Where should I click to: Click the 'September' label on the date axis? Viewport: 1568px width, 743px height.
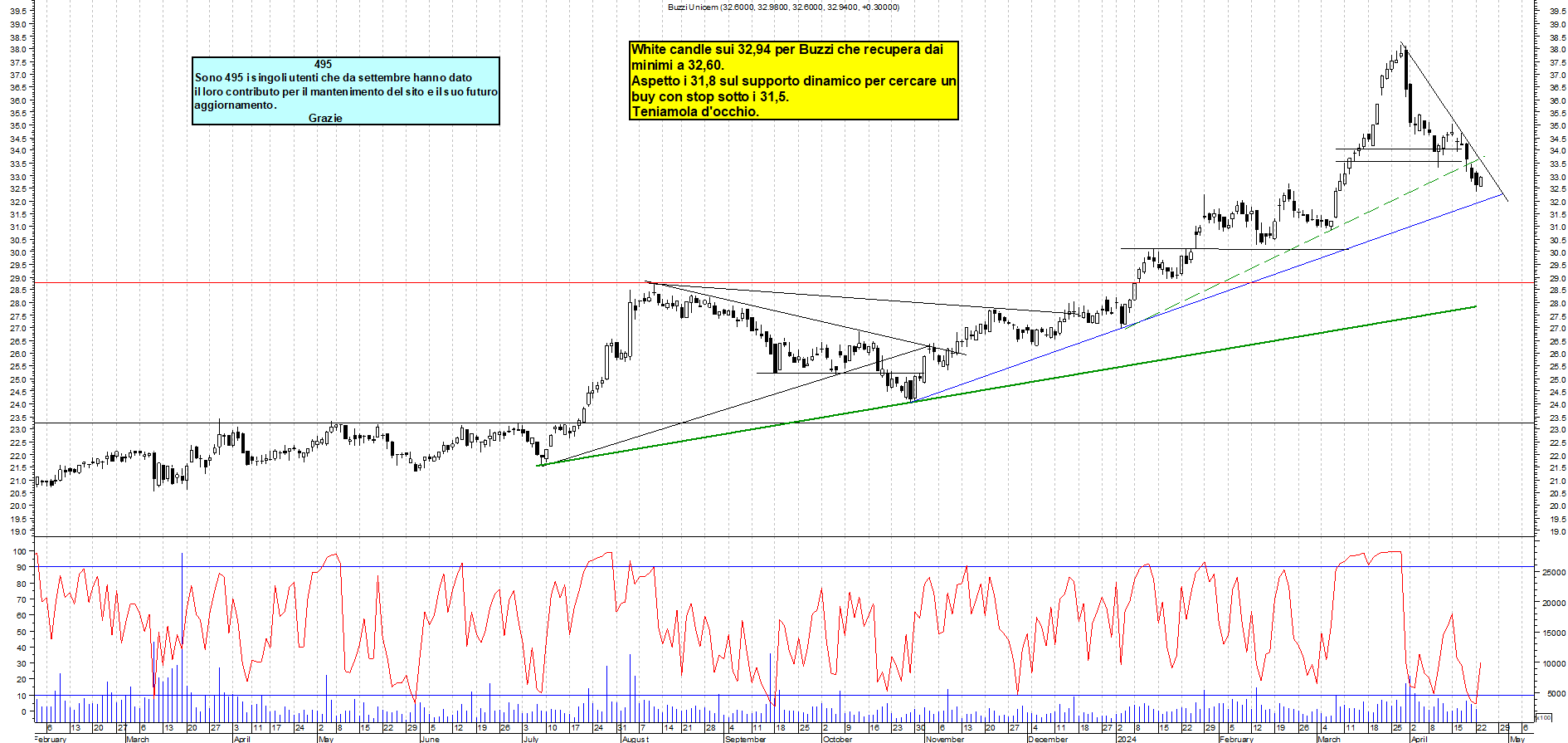[746, 739]
